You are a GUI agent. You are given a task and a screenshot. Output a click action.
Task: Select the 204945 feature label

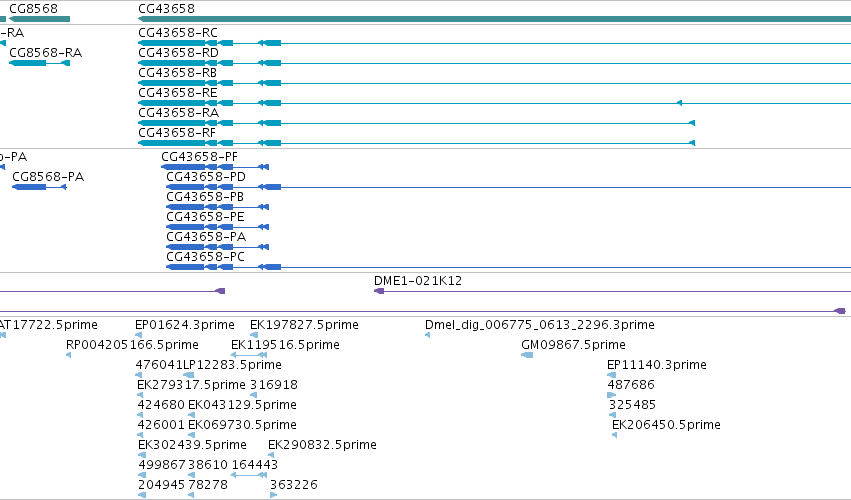tap(162, 485)
